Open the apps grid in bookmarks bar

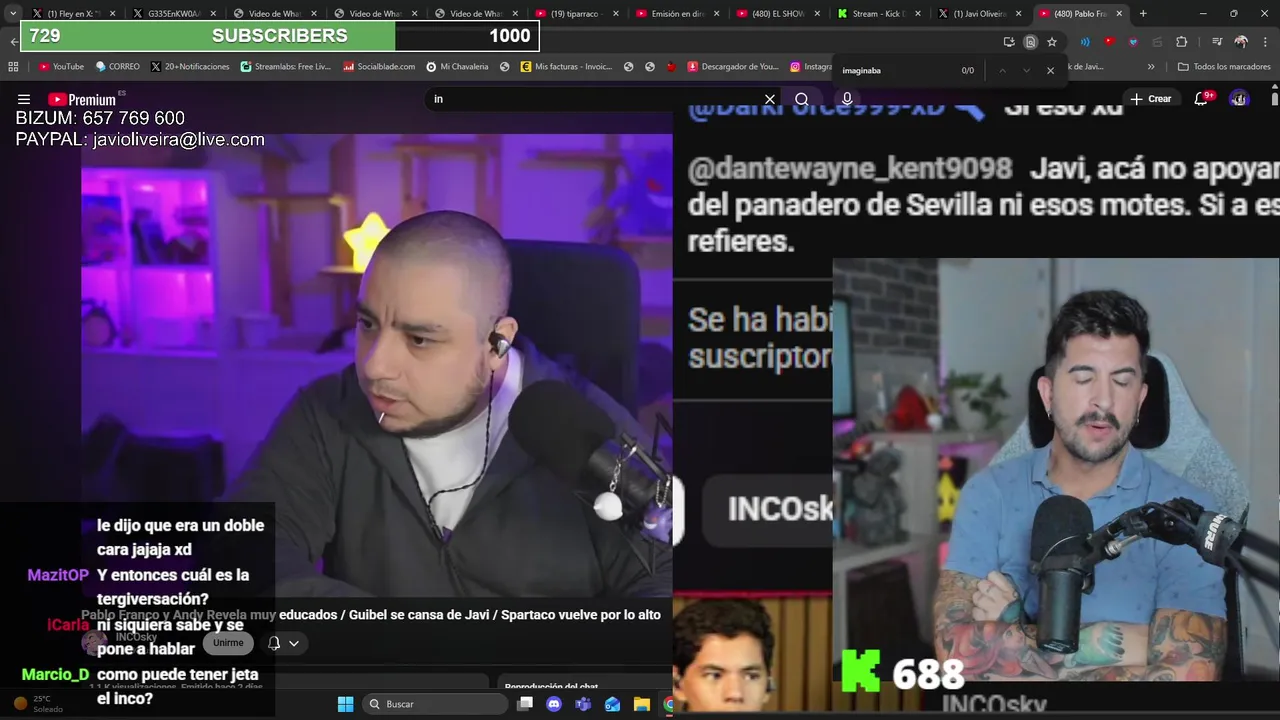tap(13, 67)
